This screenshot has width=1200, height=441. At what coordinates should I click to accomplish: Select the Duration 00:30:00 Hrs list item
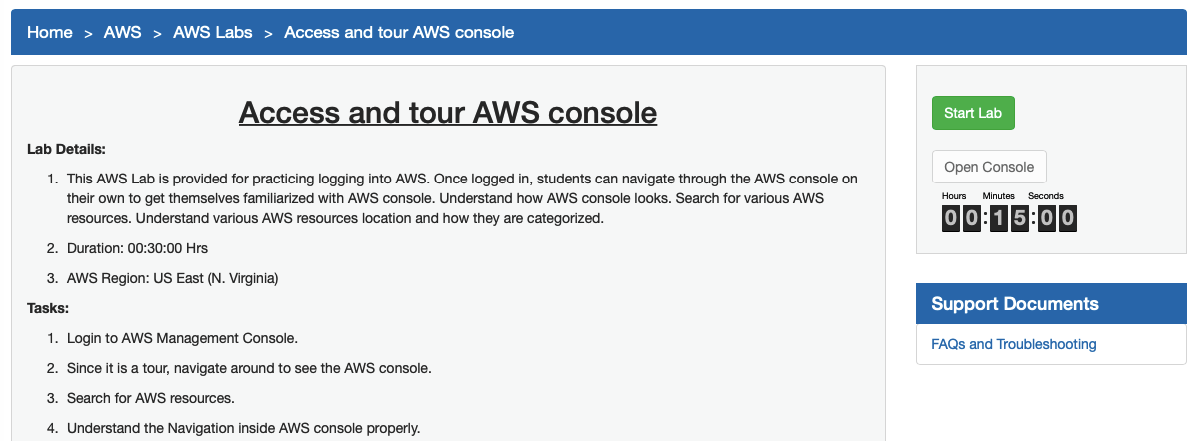click(137, 248)
